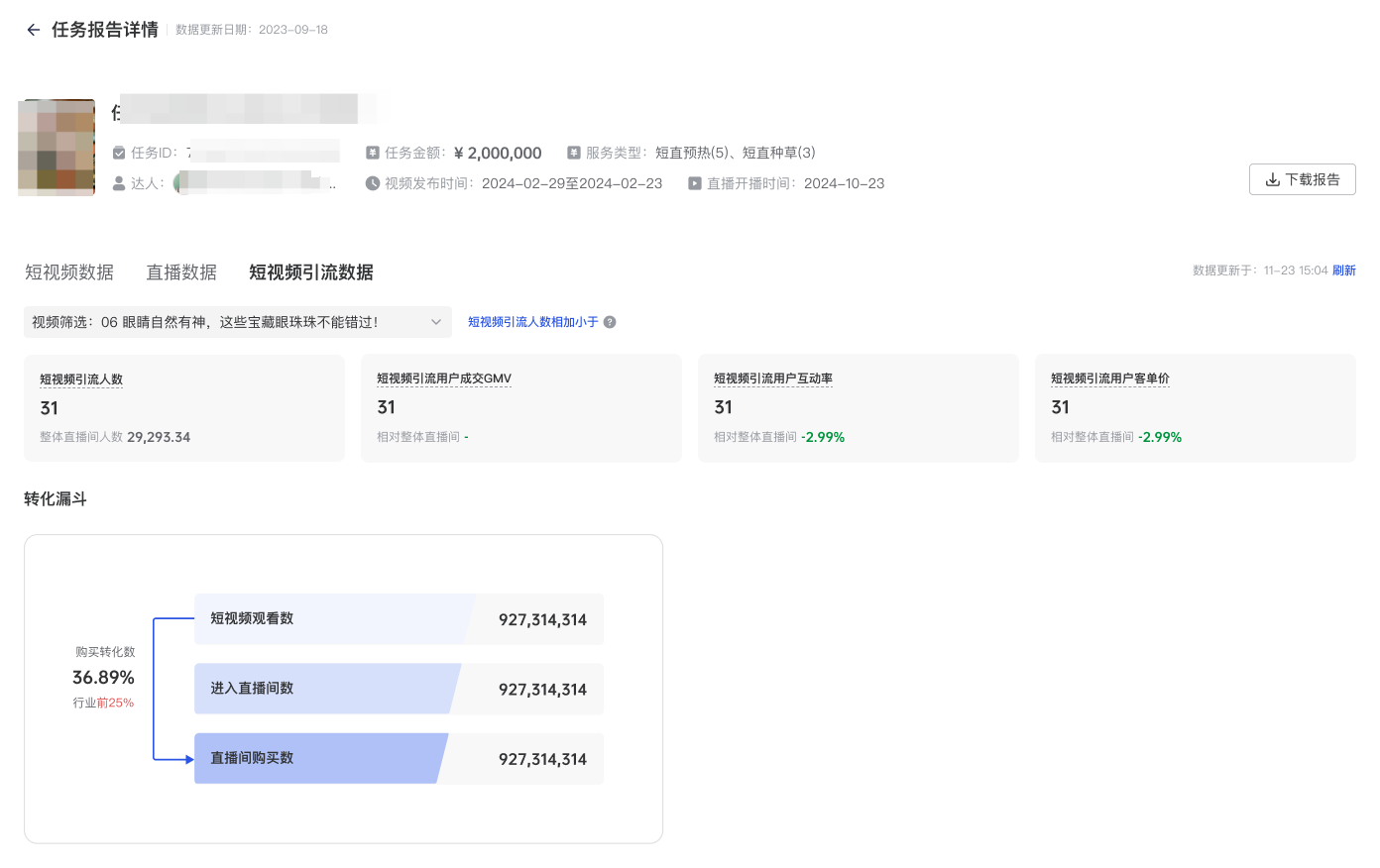Click the clock icon beside 视频发布时间
The width and height of the screenshot is (1380, 868).
pos(373,183)
